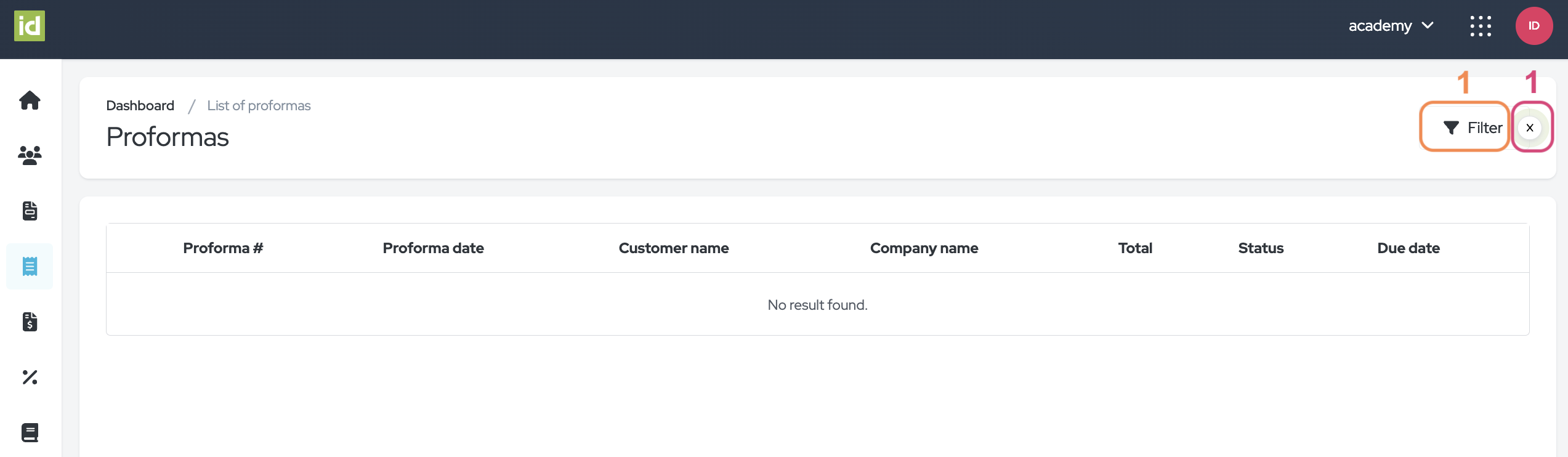Open the apps grid menu
This screenshot has height=457, width=1568.
point(1481,26)
